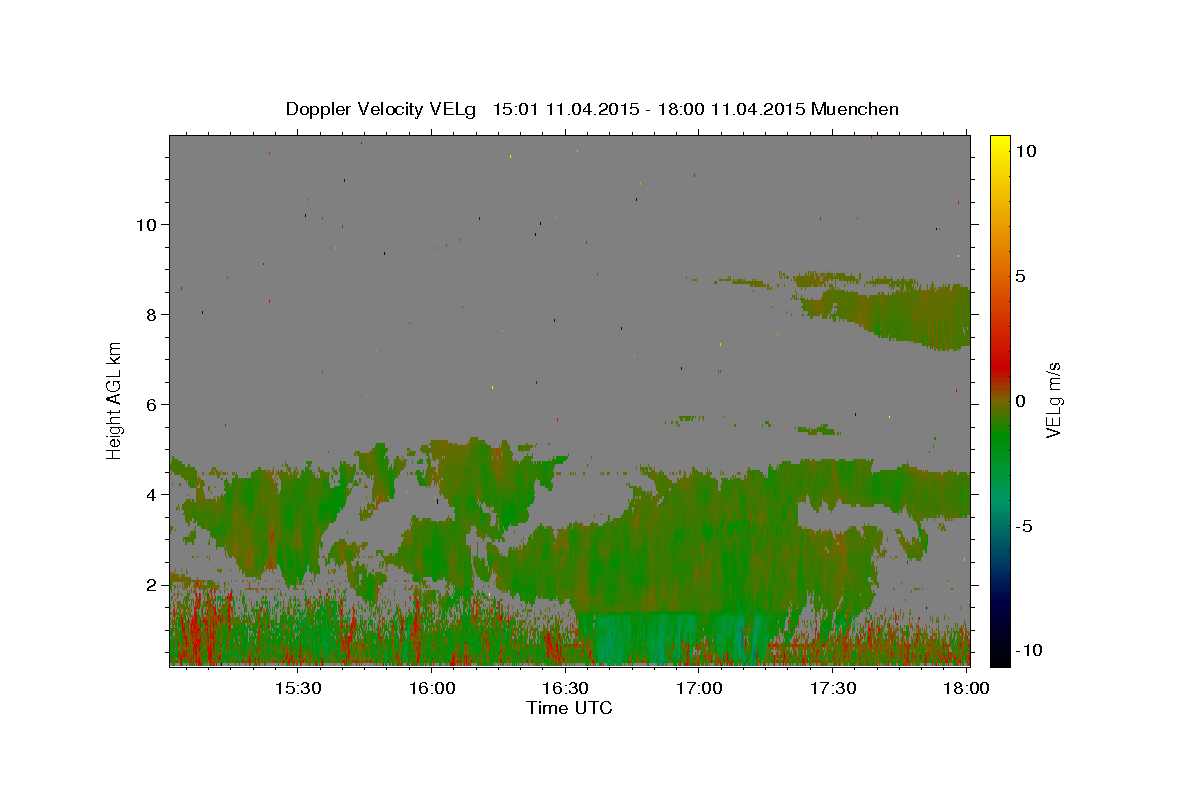This screenshot has width=1200, height=800.
Task: Click the height axis label 4
Action: [x=152, y=495]
